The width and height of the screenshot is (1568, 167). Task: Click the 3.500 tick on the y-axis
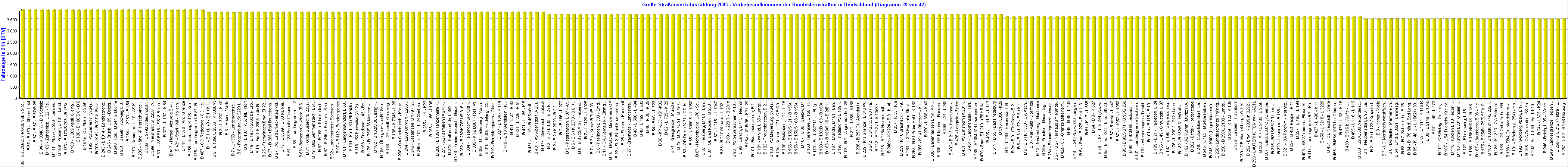click(12, 19)
